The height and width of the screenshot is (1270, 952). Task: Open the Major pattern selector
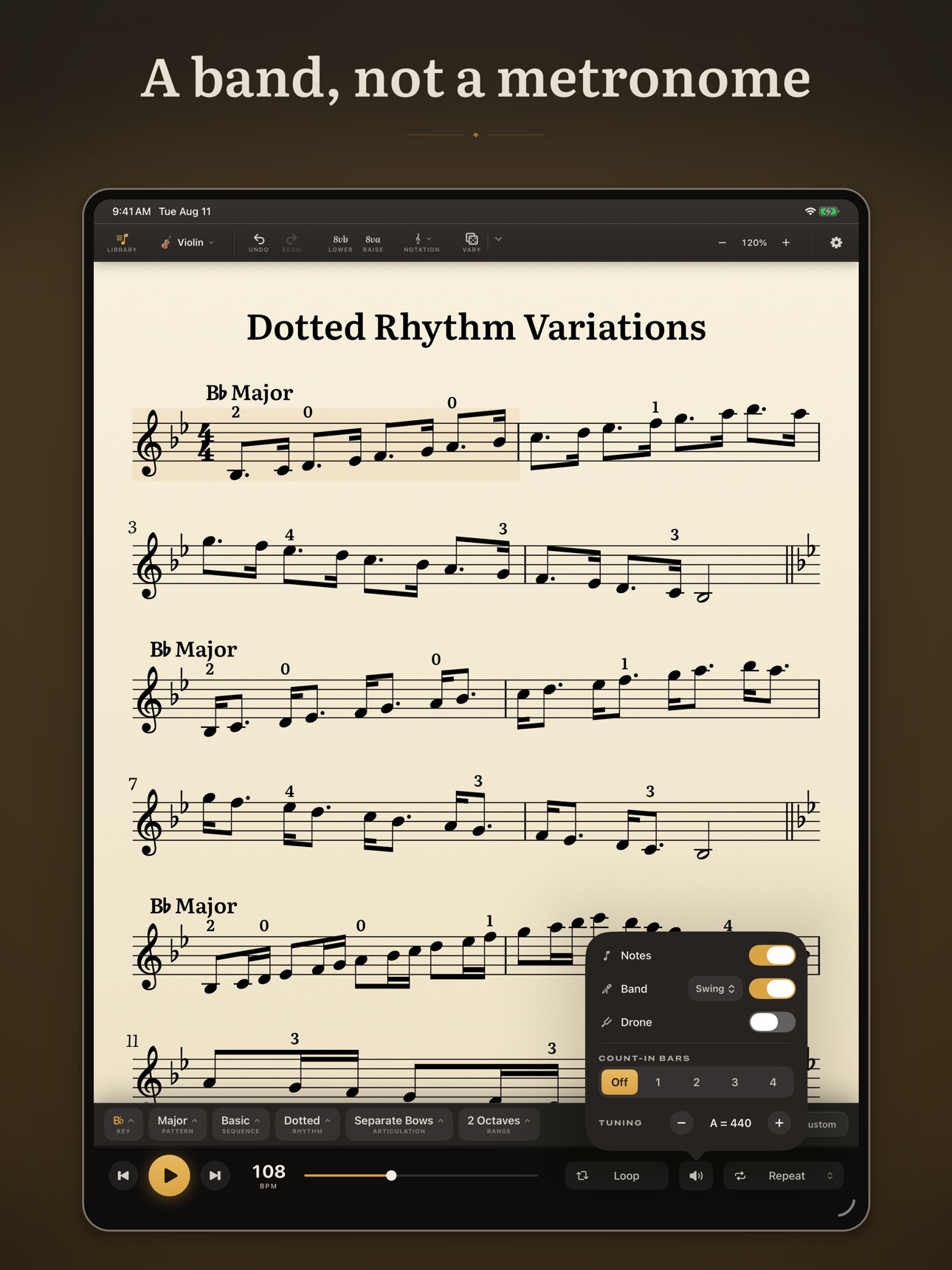coord(177,1125)
